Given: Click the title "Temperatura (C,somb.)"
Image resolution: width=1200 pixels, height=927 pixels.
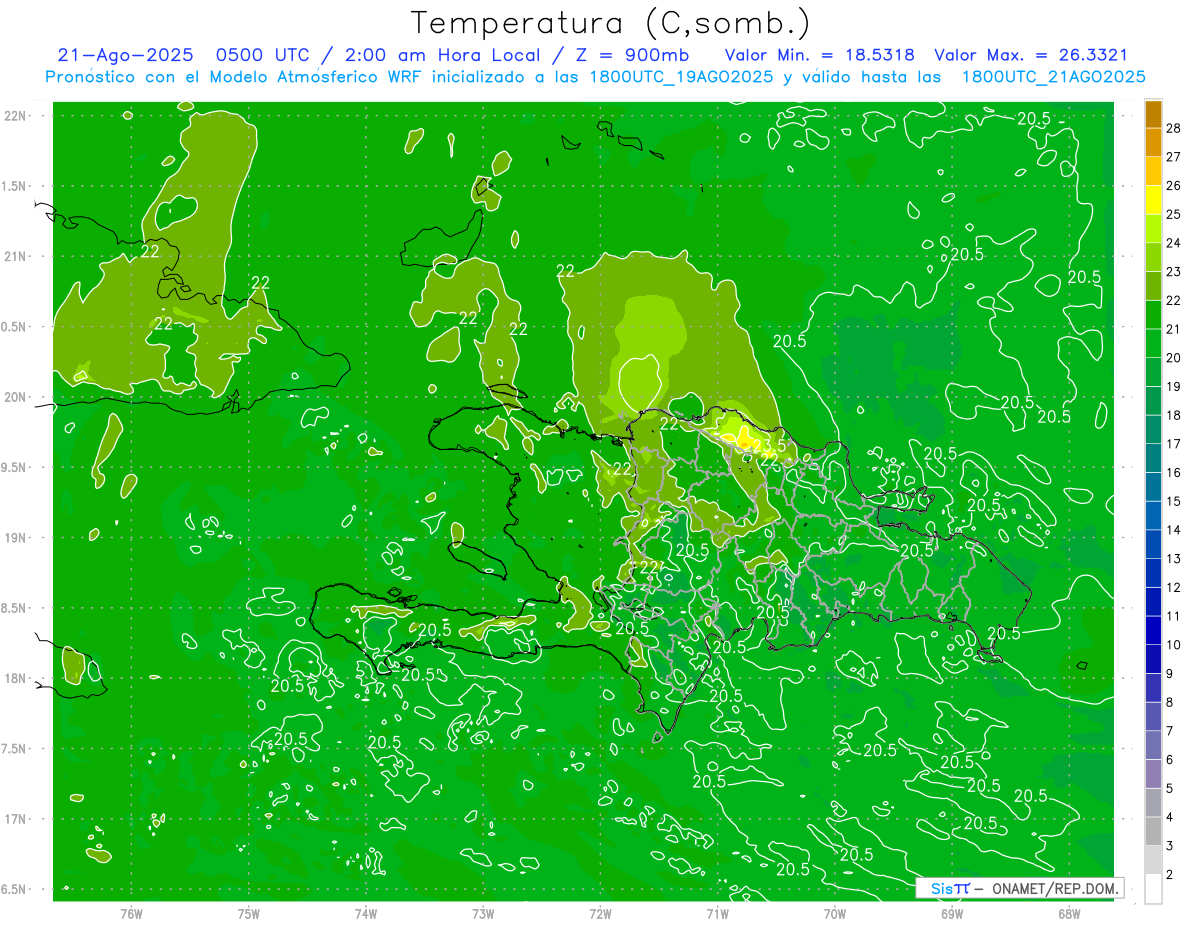Looking at the screenshot, I should [x=611, y=23].
